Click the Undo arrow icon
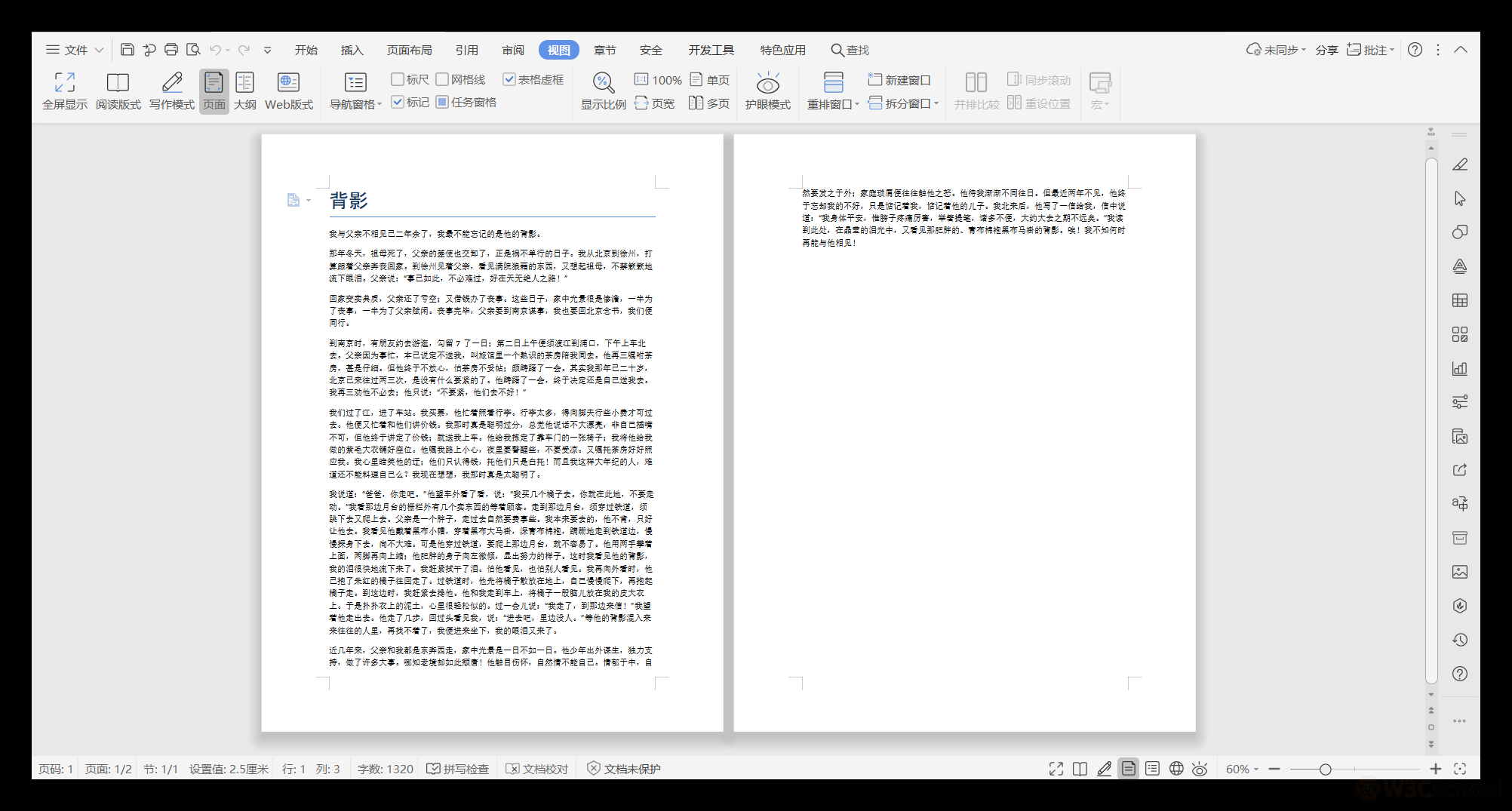This screenshot has height=811, width=1512. [216, 50]
